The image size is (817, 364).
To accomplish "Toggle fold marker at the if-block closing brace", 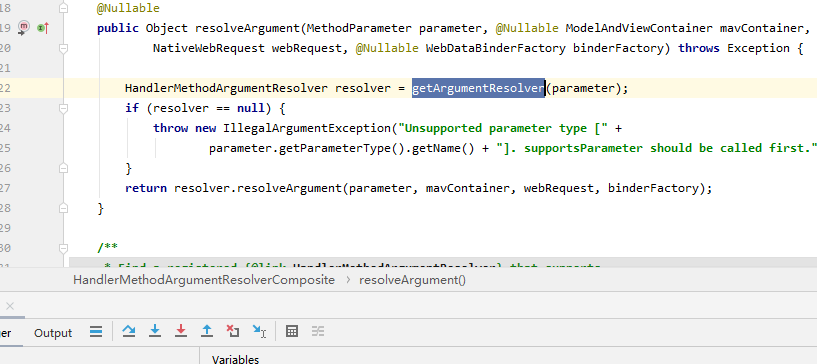I will coord(64,168).
